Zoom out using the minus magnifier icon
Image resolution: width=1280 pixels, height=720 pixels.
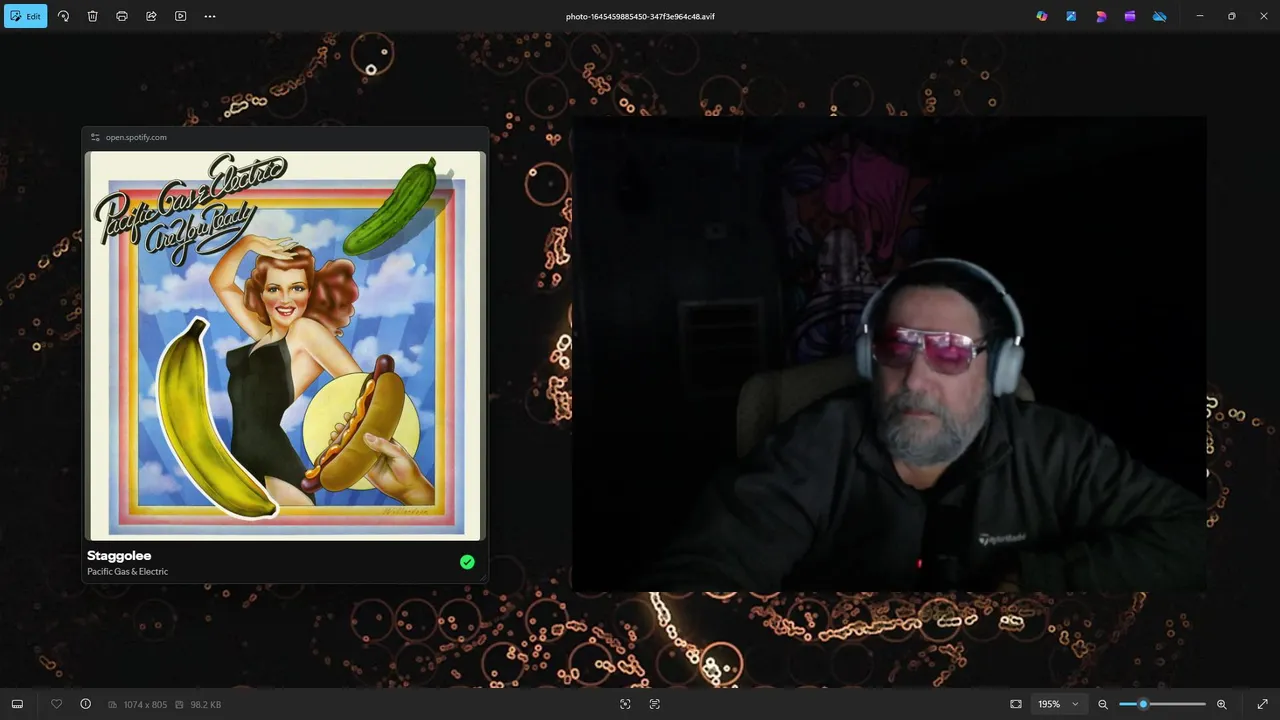point(1103,704)
